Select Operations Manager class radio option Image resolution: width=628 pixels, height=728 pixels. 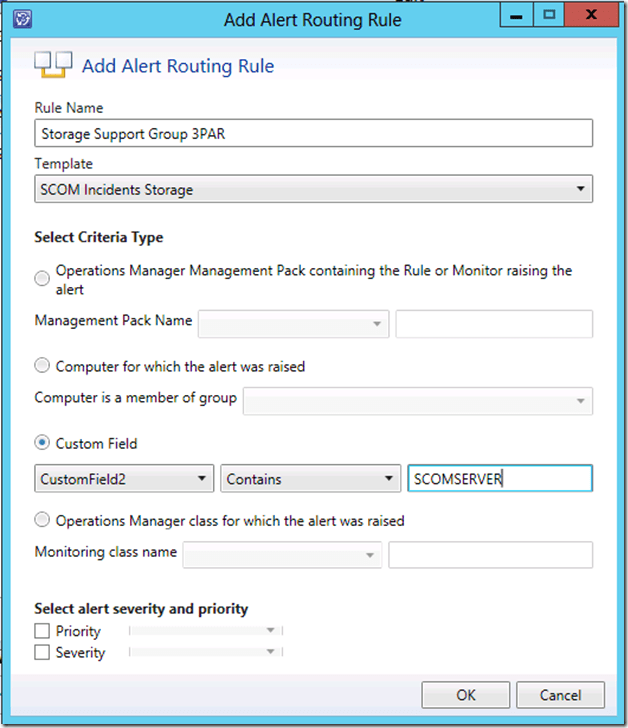point(42,520)
